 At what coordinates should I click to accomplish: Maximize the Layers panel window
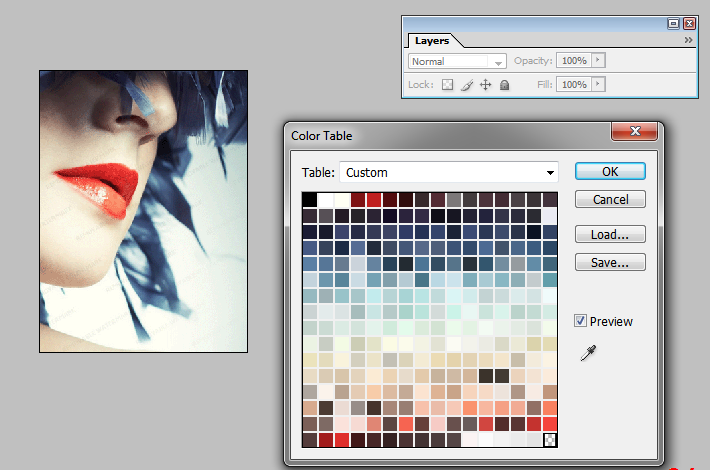coord(673,24)
